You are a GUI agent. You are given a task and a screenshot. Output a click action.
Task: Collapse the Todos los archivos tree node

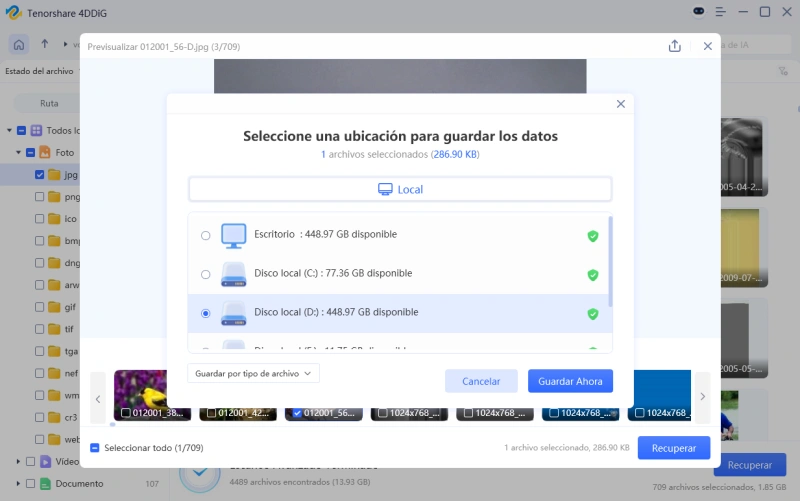point(9,130)
